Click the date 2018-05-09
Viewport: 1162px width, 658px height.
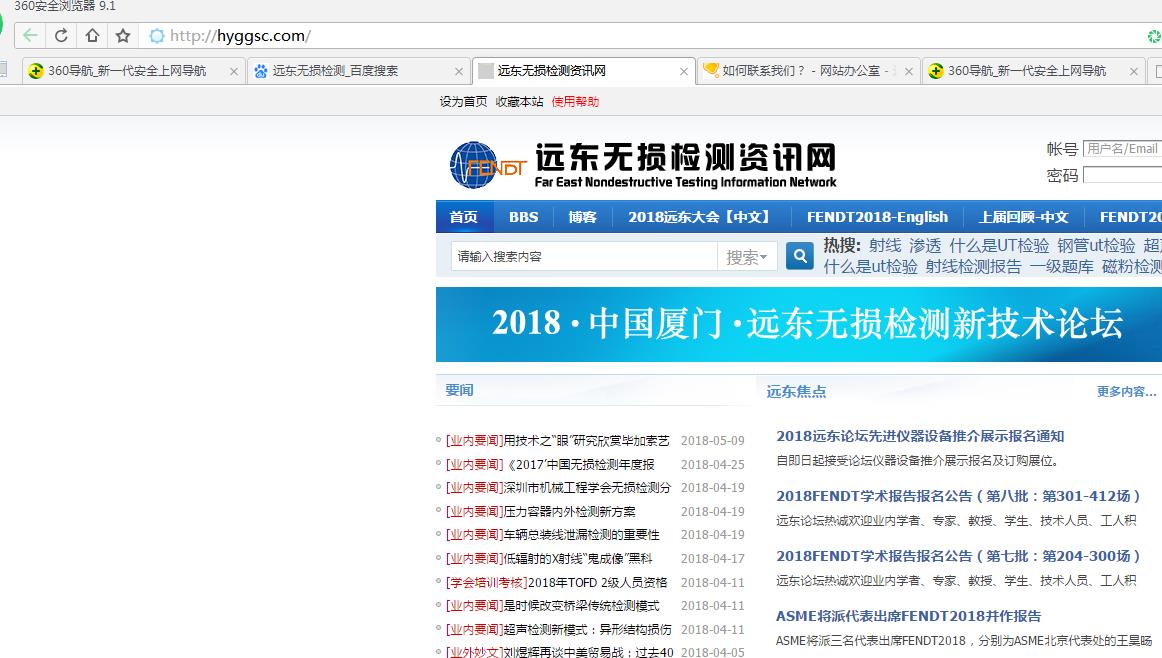(x=712, y=441)
